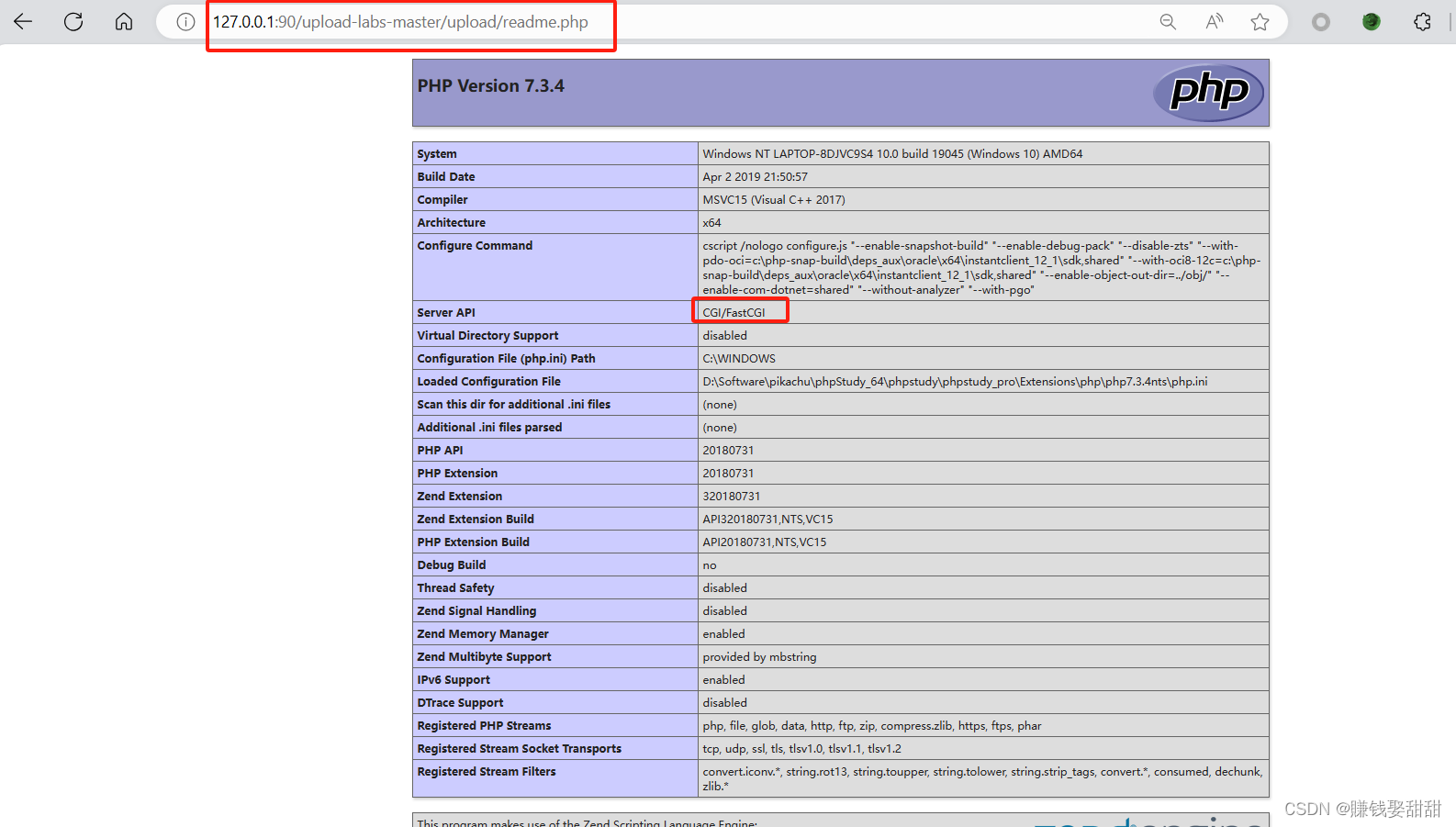1456x827 pixels.
Task: Select the 'Server API' label
Action: click(x=446, y=313)
